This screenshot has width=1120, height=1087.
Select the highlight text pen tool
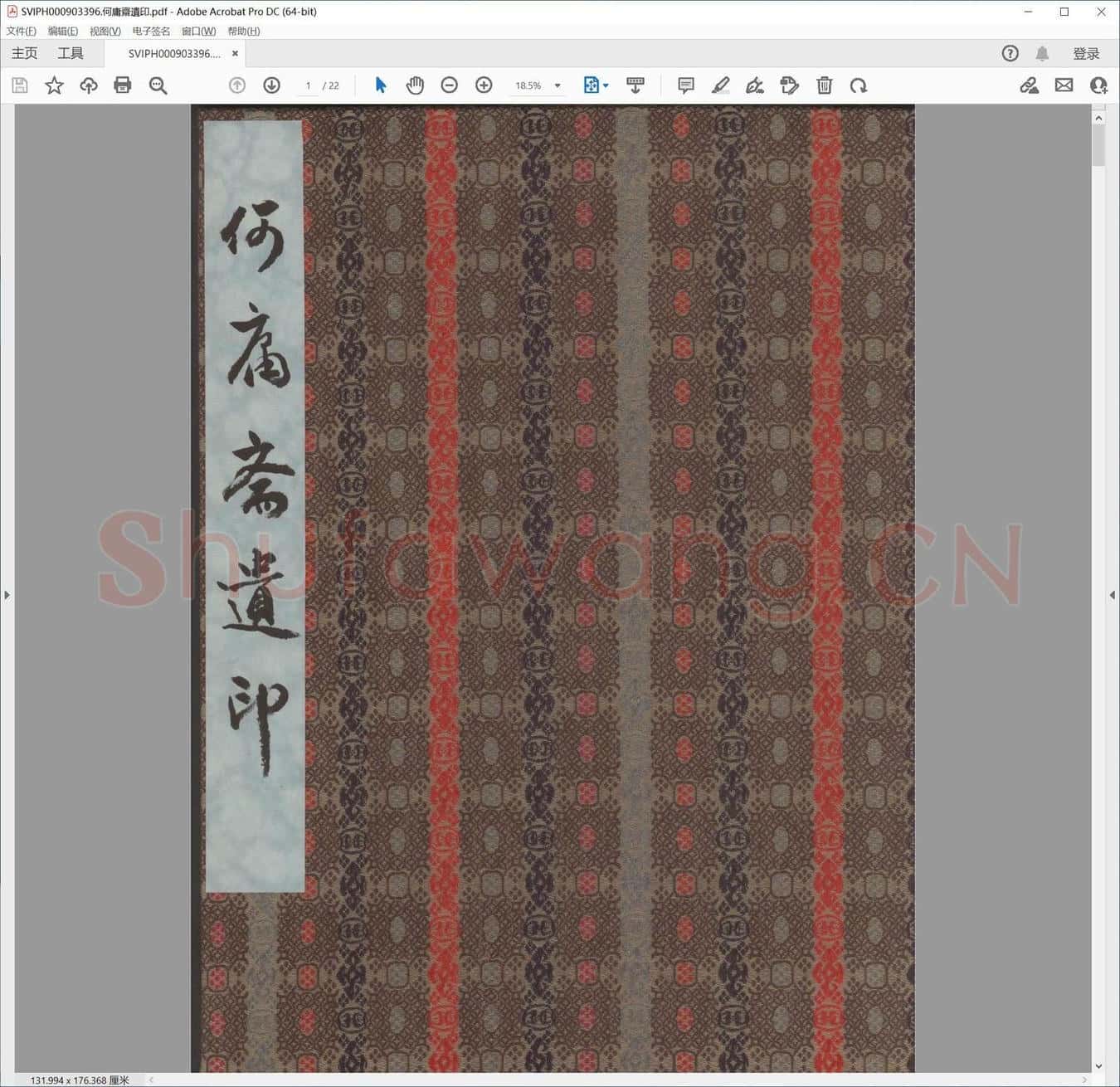coord(721,85)
